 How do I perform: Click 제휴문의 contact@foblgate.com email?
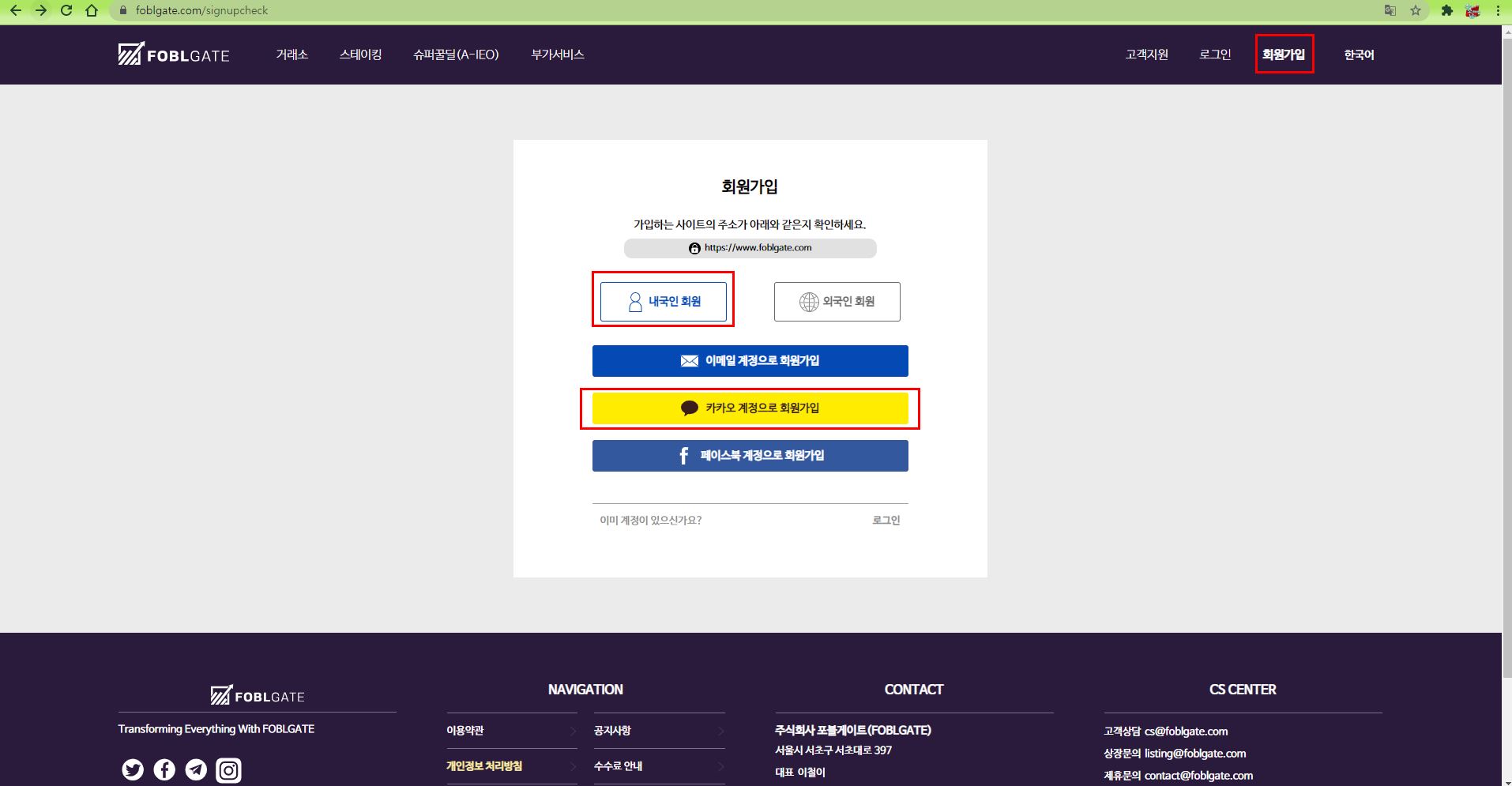click(x=1179, y=776)
